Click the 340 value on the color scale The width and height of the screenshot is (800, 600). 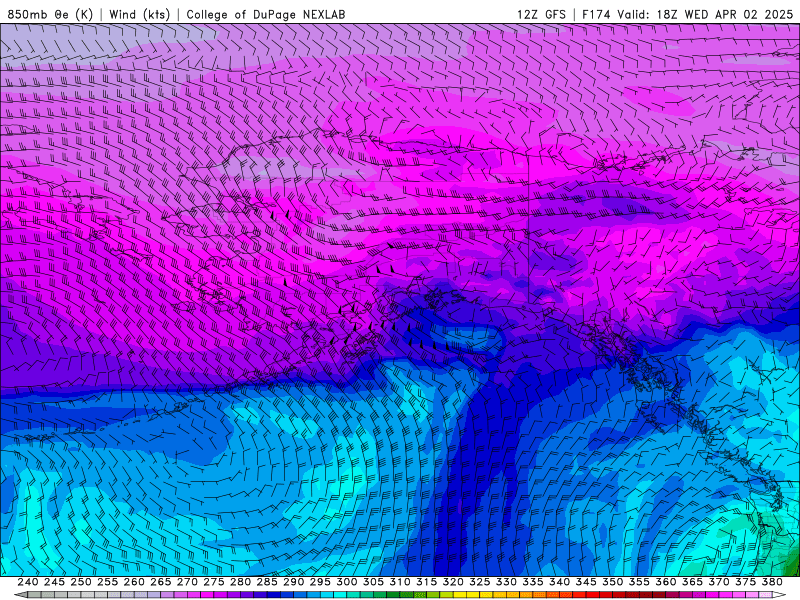click(x=560, y=582)
